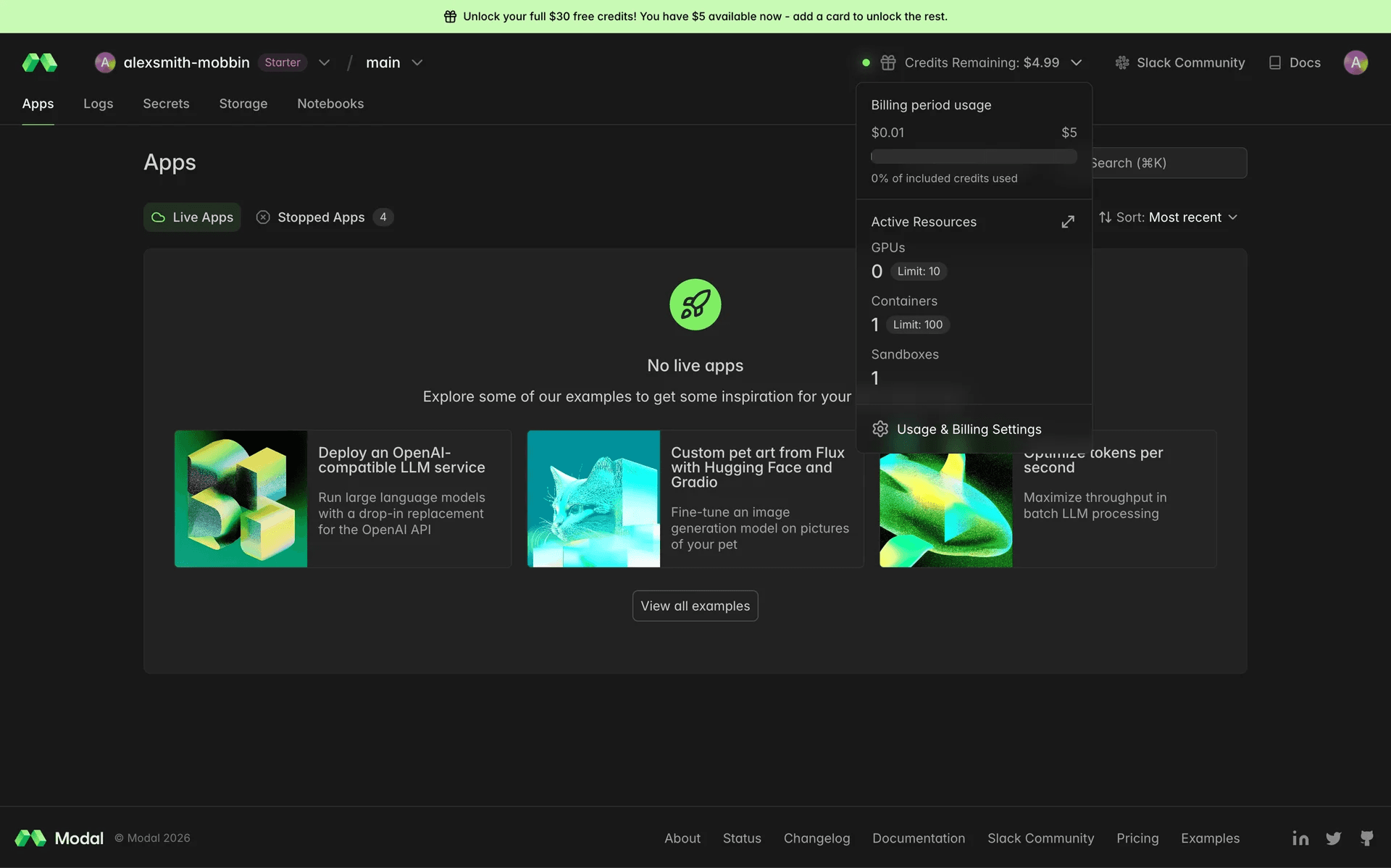Open the Twitter footer icon
1391x868 pixels.
[1333, 838]
